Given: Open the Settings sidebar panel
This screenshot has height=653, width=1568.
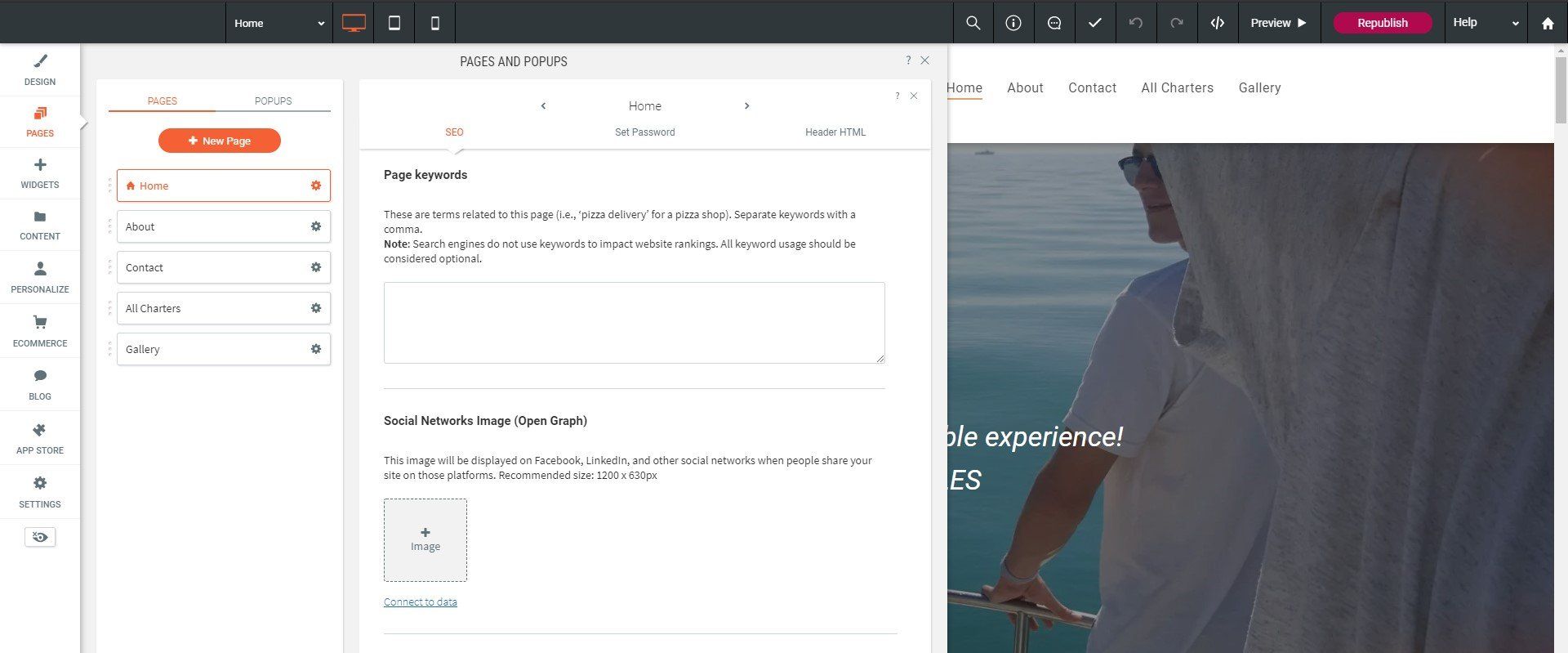Looking at the screenshot, I should (x=40, y=492).
